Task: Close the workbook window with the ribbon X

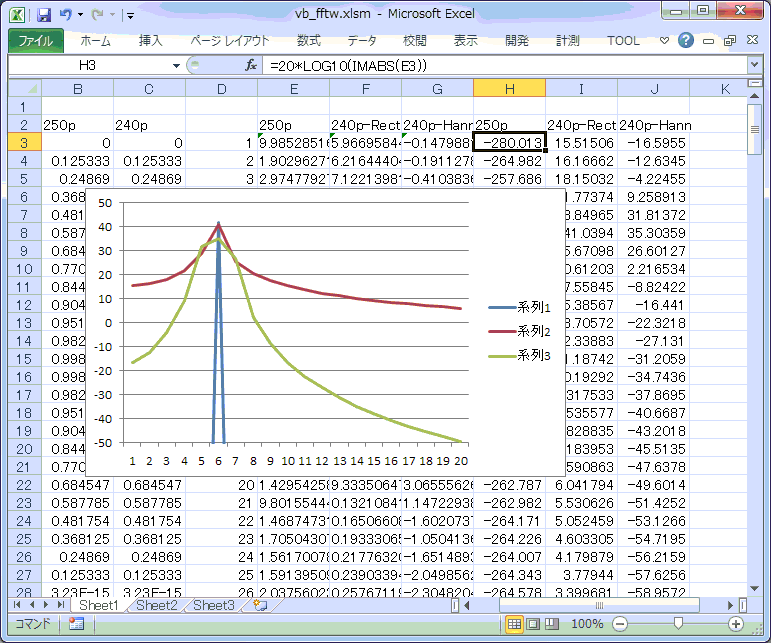Action: coord(752,40)
